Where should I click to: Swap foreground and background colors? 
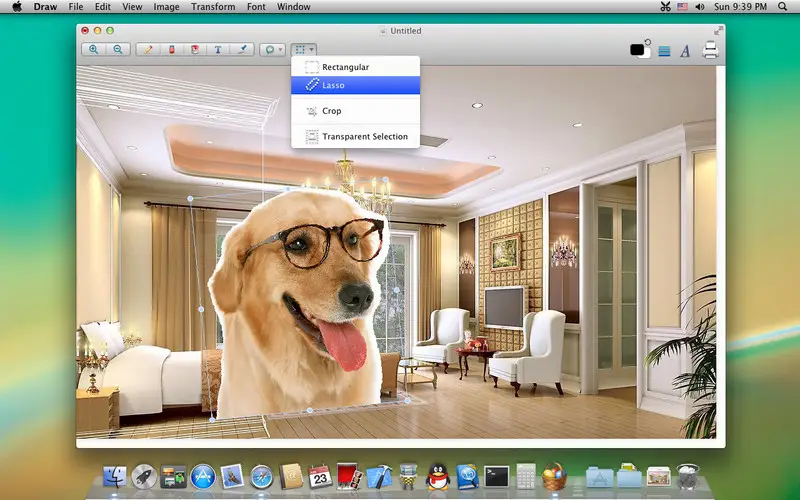click(x=648, y=42)
